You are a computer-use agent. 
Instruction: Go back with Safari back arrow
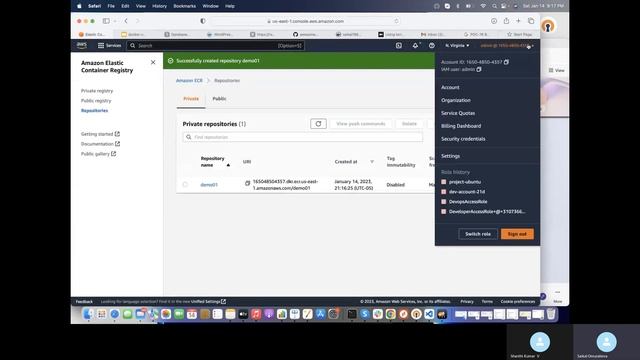tap(126, 21)
